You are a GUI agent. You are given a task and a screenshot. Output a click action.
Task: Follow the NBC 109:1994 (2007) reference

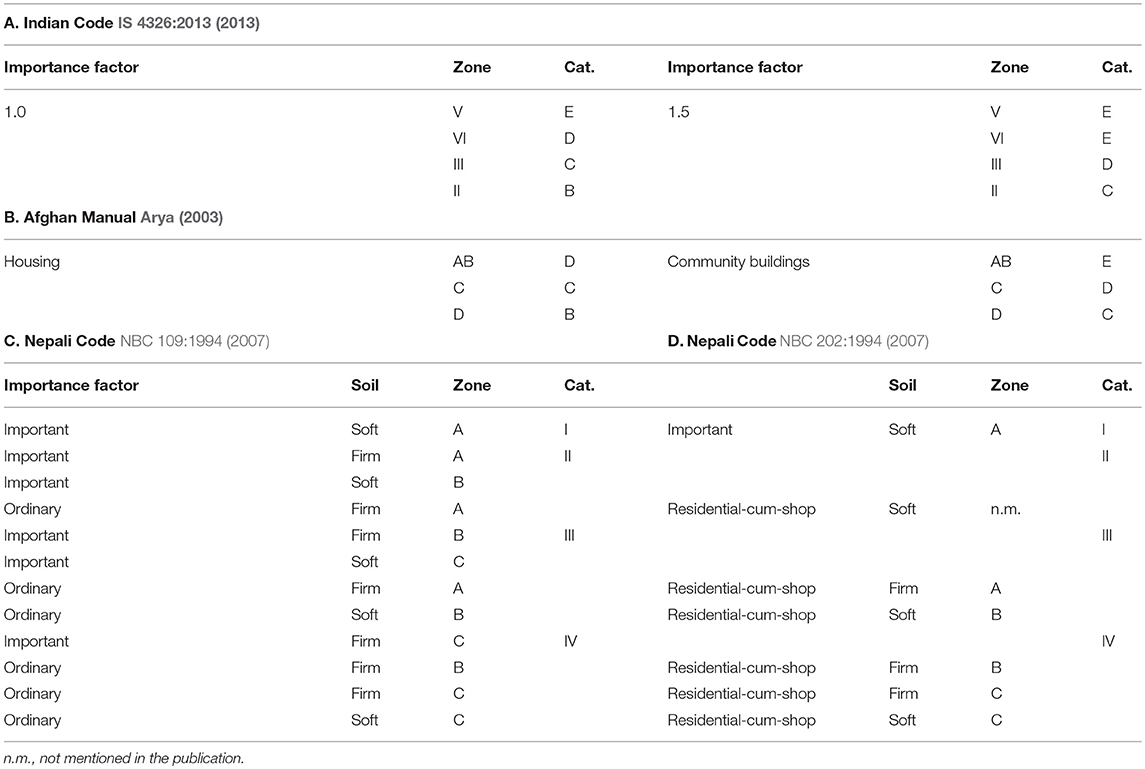(x=194, y=341)
